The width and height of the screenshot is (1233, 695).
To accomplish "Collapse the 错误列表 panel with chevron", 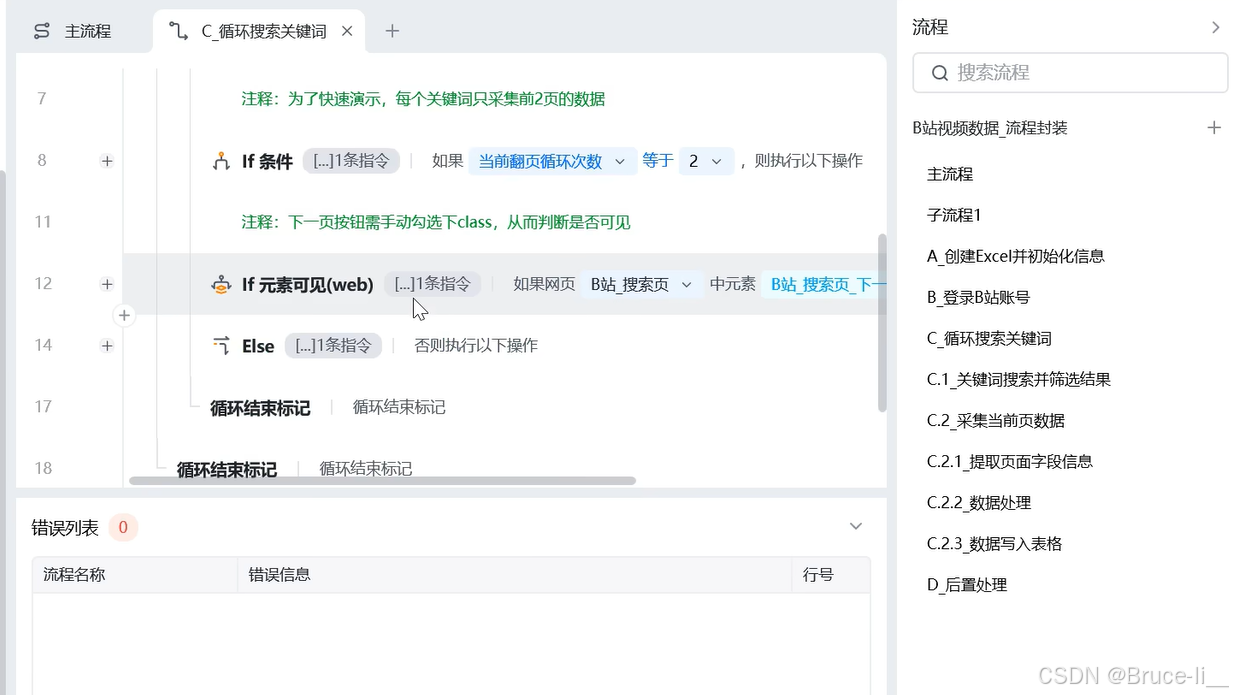I will pos(855,526).
